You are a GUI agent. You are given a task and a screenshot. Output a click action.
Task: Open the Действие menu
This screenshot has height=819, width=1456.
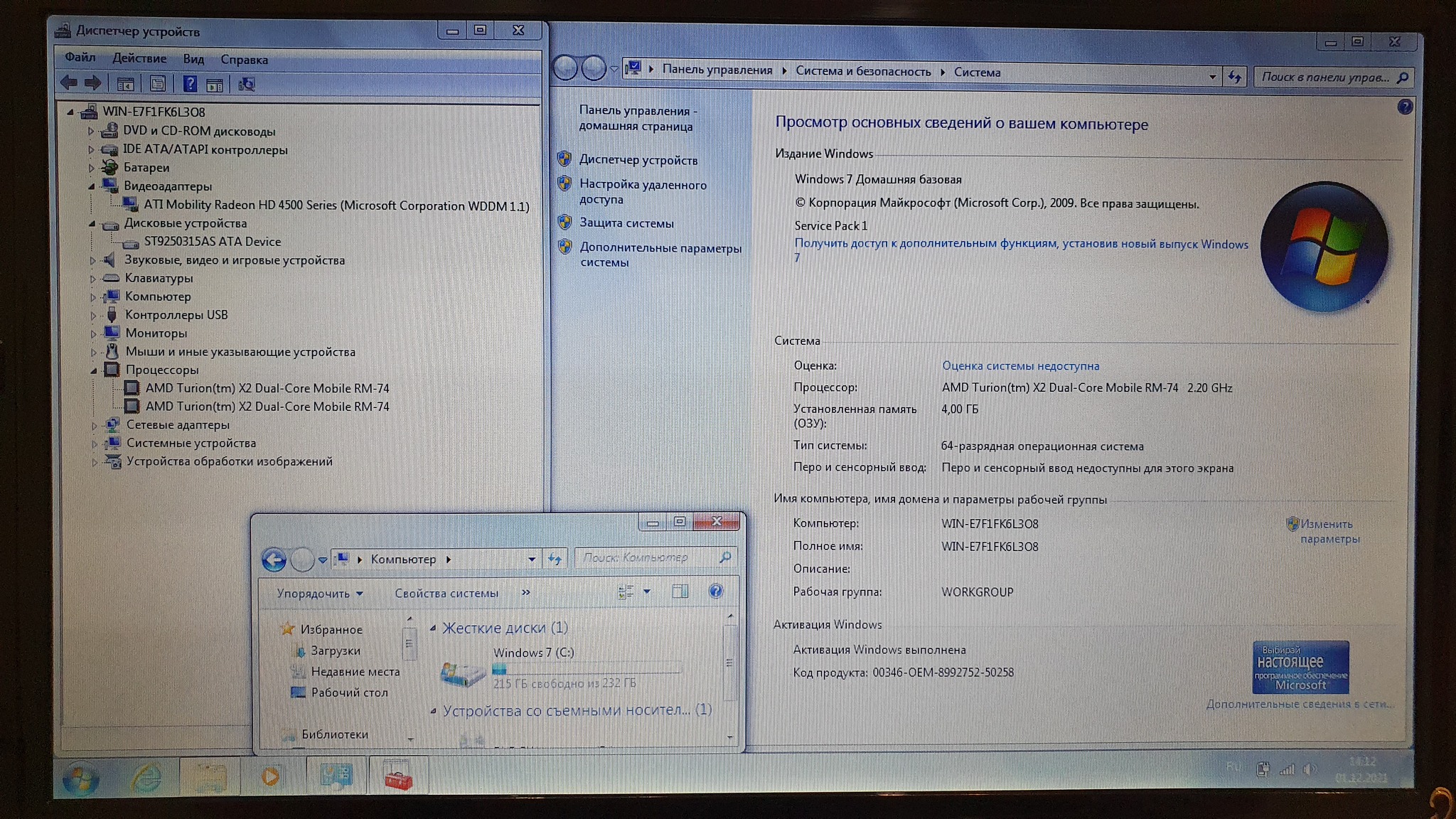(x=139, y=58)
